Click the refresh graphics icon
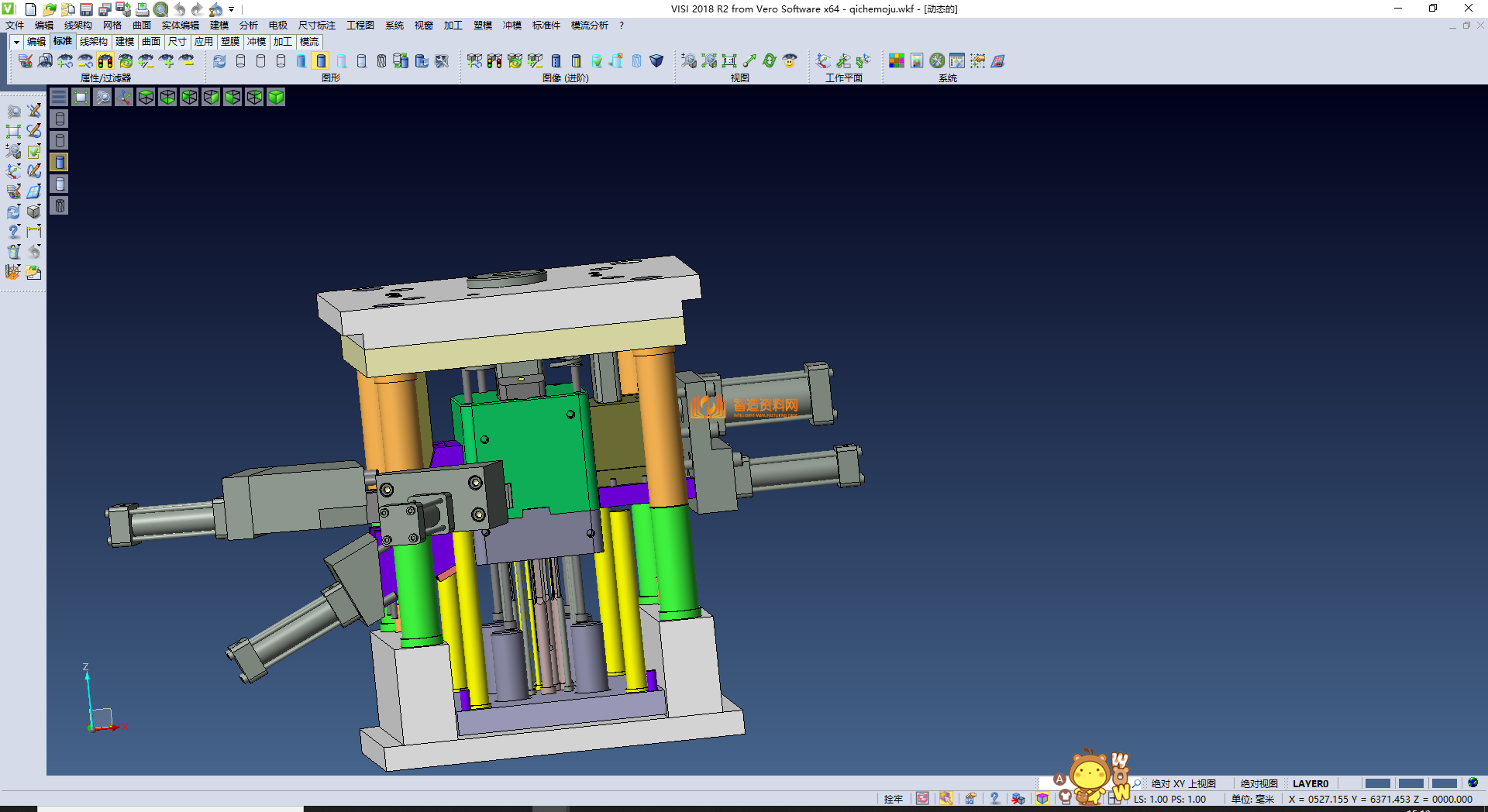Viewport: 1488px width, 812px height. [220, 61]
